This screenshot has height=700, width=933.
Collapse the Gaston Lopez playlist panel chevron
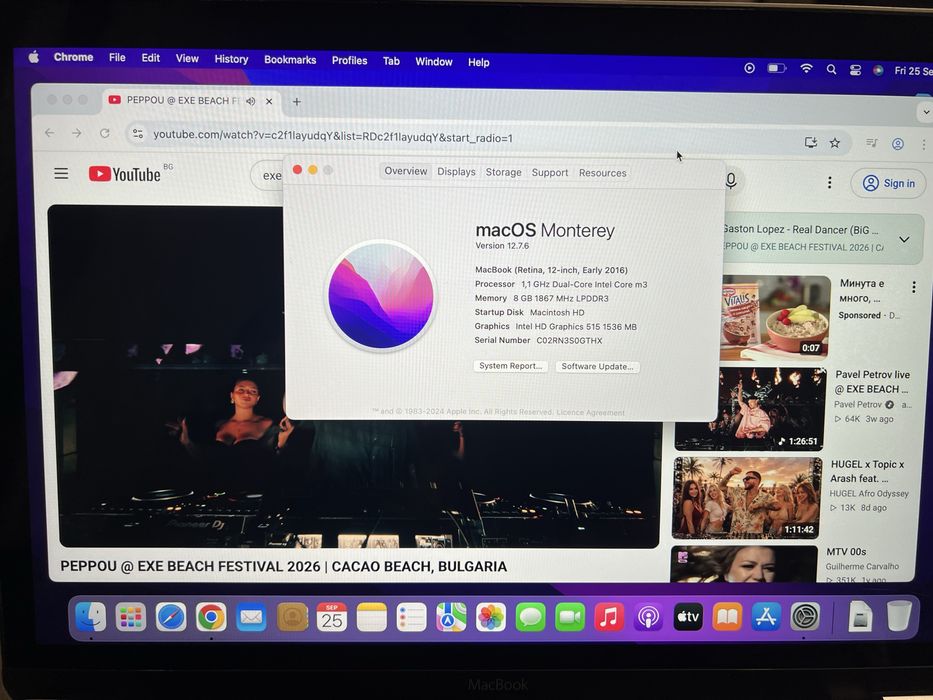[904, 240]
